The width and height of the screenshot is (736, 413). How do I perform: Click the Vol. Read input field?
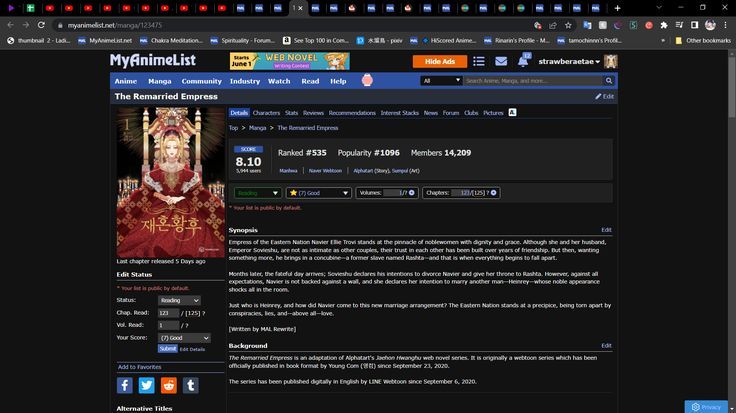(x=169, y=325)
